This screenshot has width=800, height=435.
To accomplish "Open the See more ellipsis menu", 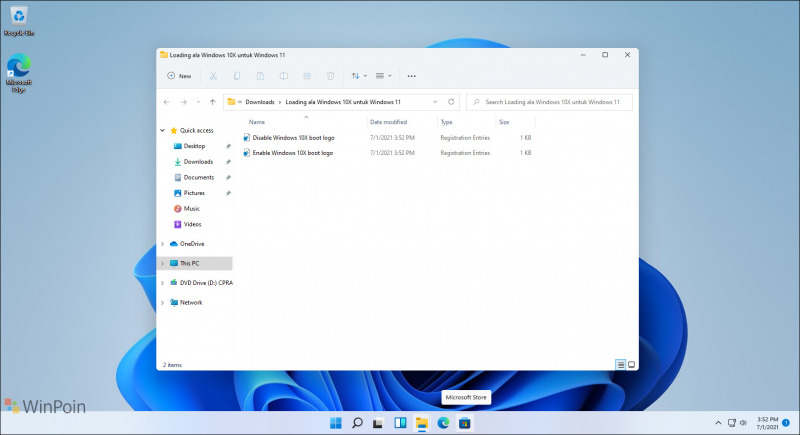I will pyautogui.click(x=412, y=76).
